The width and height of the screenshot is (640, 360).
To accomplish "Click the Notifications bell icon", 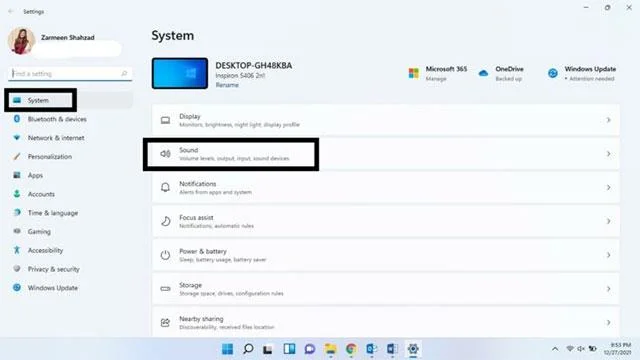I will coord(165,187).
